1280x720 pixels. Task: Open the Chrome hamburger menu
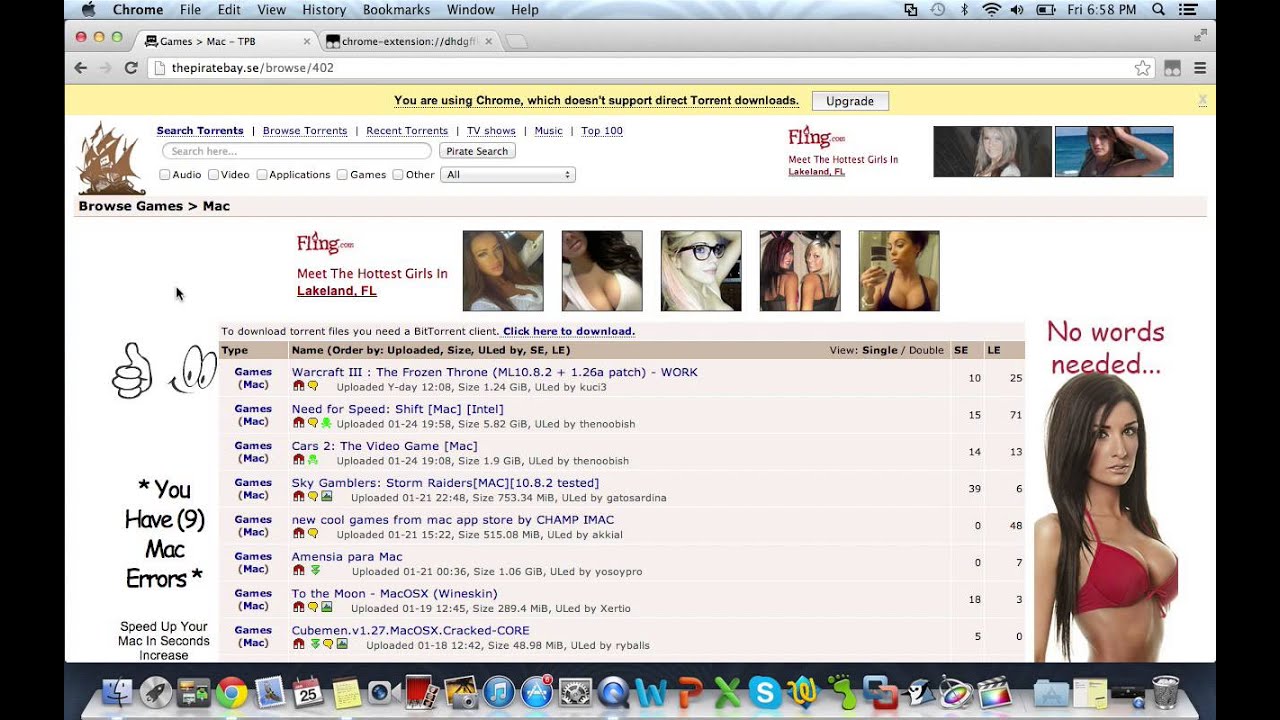pos(1200,68)
